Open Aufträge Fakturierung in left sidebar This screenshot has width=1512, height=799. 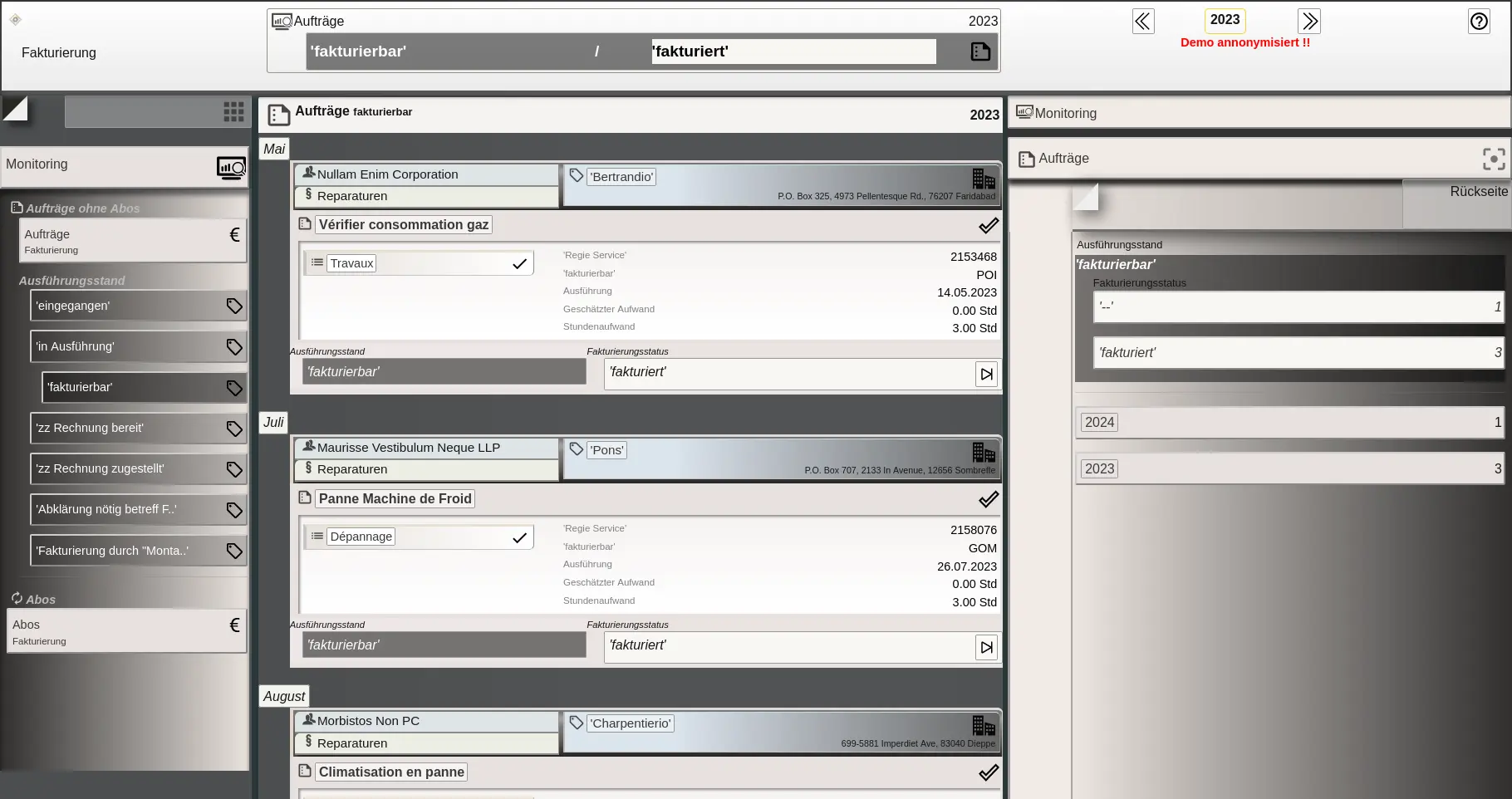[x=133, y=241]
